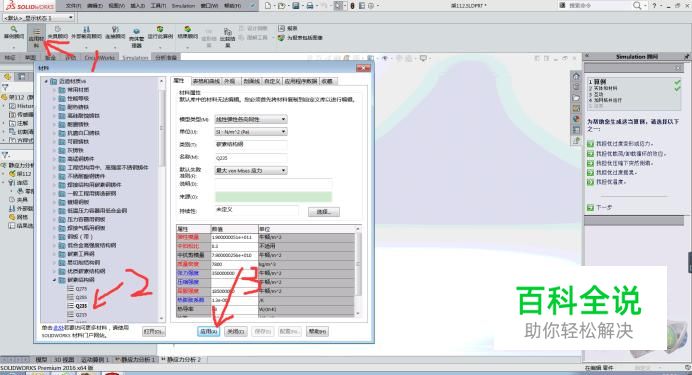Viewport: 692px width, 375px height.
Task: Click the pin icon of the Simulation advisor panel
Action: 687,57
